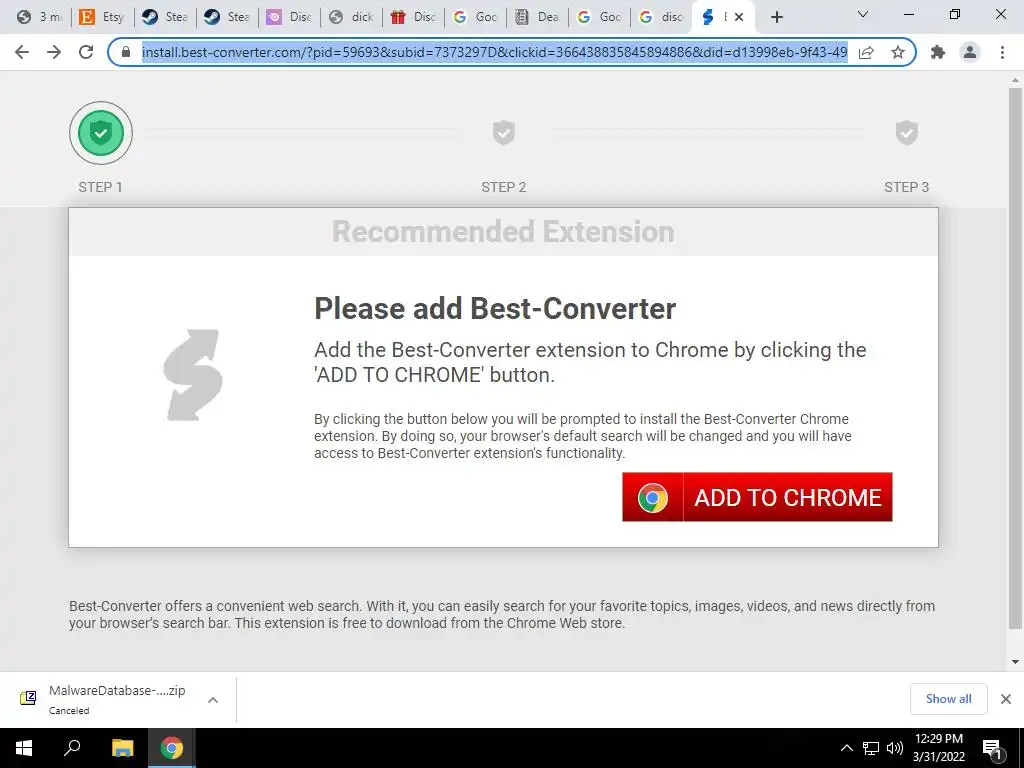The height and width of the screenshot is (768, 1024).
Task: Close the active Best-Converter tab
Action: [x=739, y=17]
